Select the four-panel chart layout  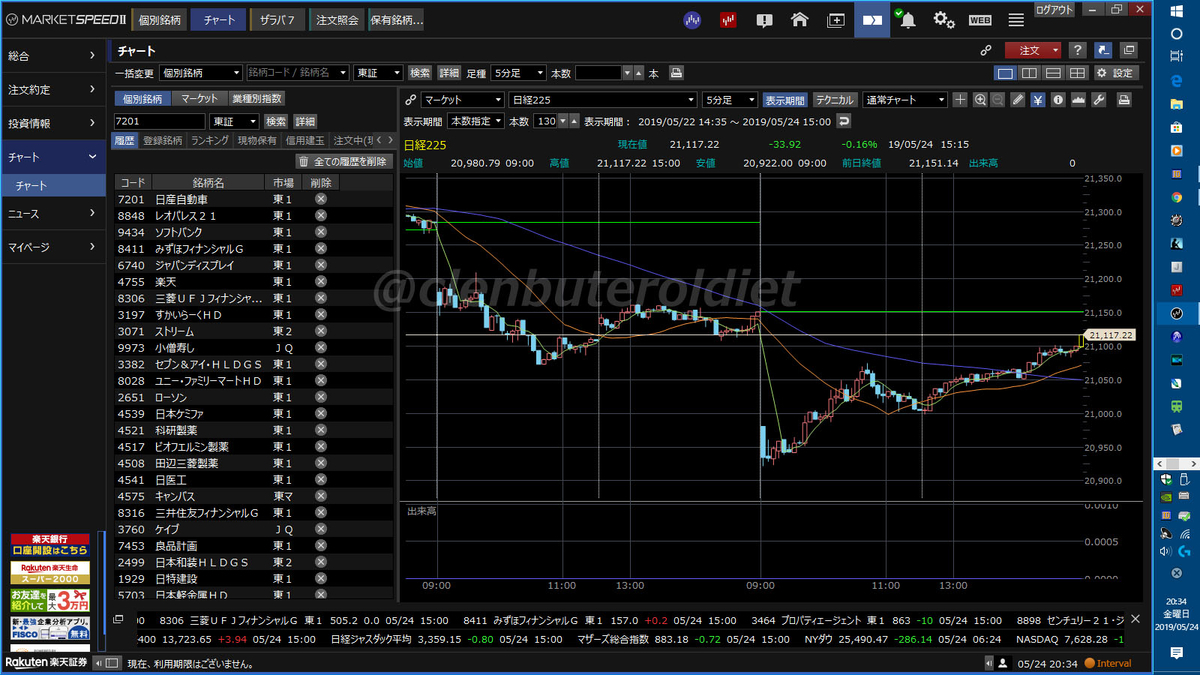tap(1077, 73)
